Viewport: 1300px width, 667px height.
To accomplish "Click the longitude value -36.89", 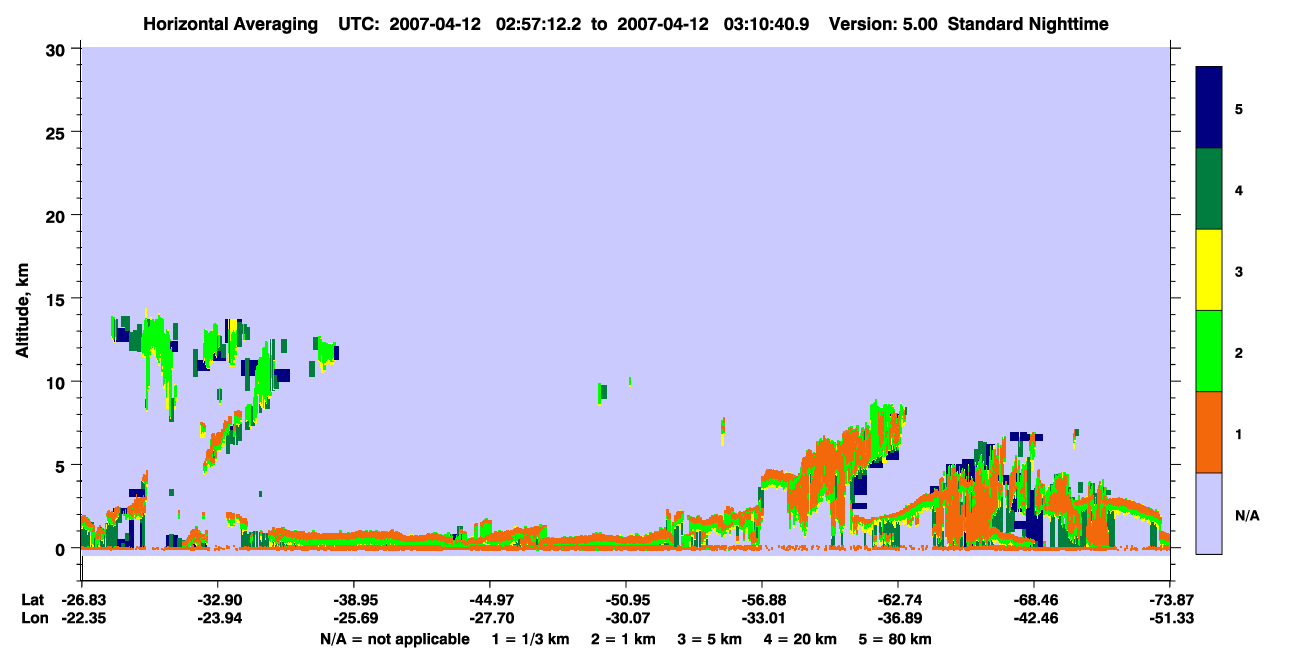I will (x=898, y=619).
